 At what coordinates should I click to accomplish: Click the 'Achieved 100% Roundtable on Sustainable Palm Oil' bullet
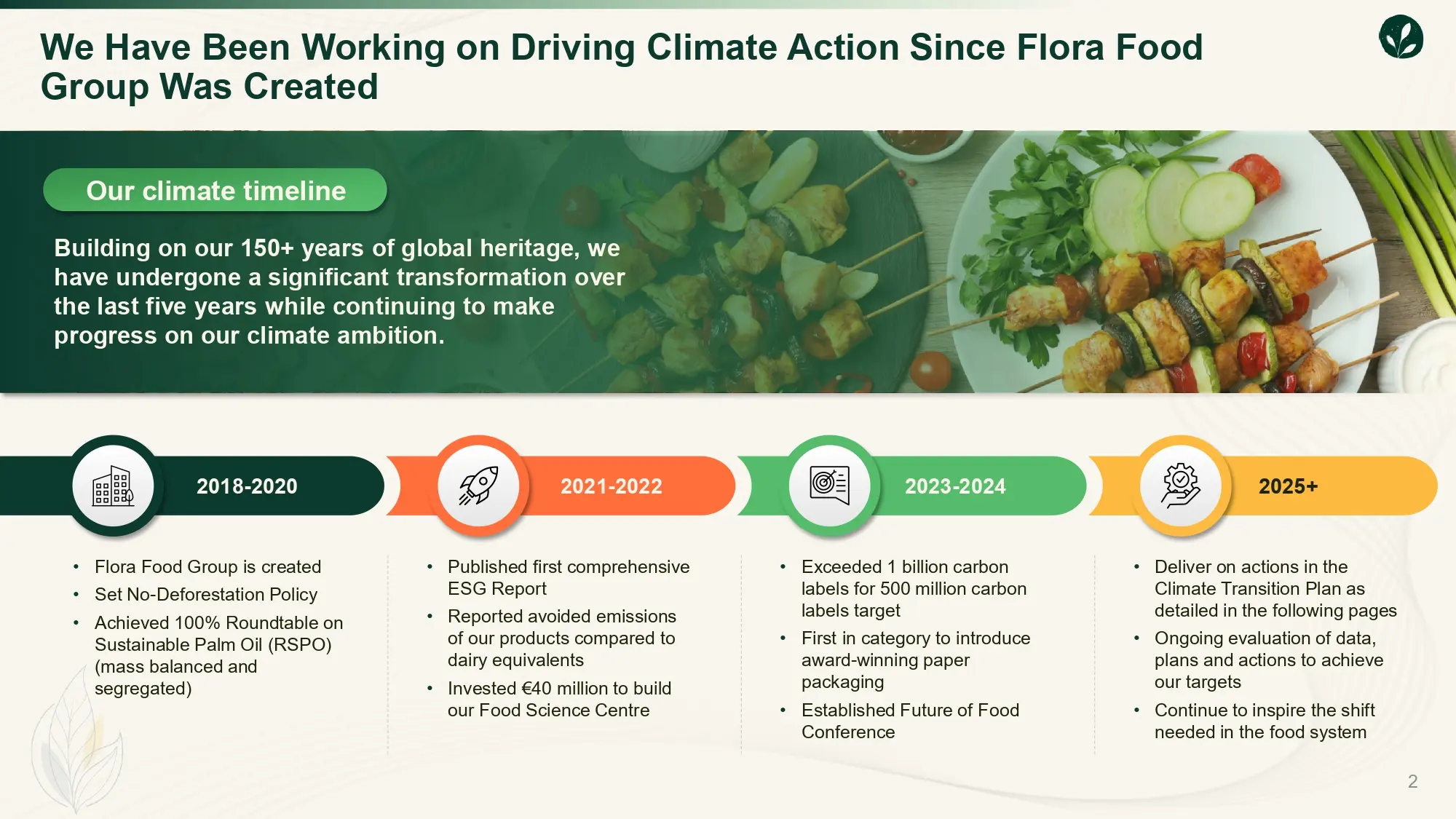[218, 655]
